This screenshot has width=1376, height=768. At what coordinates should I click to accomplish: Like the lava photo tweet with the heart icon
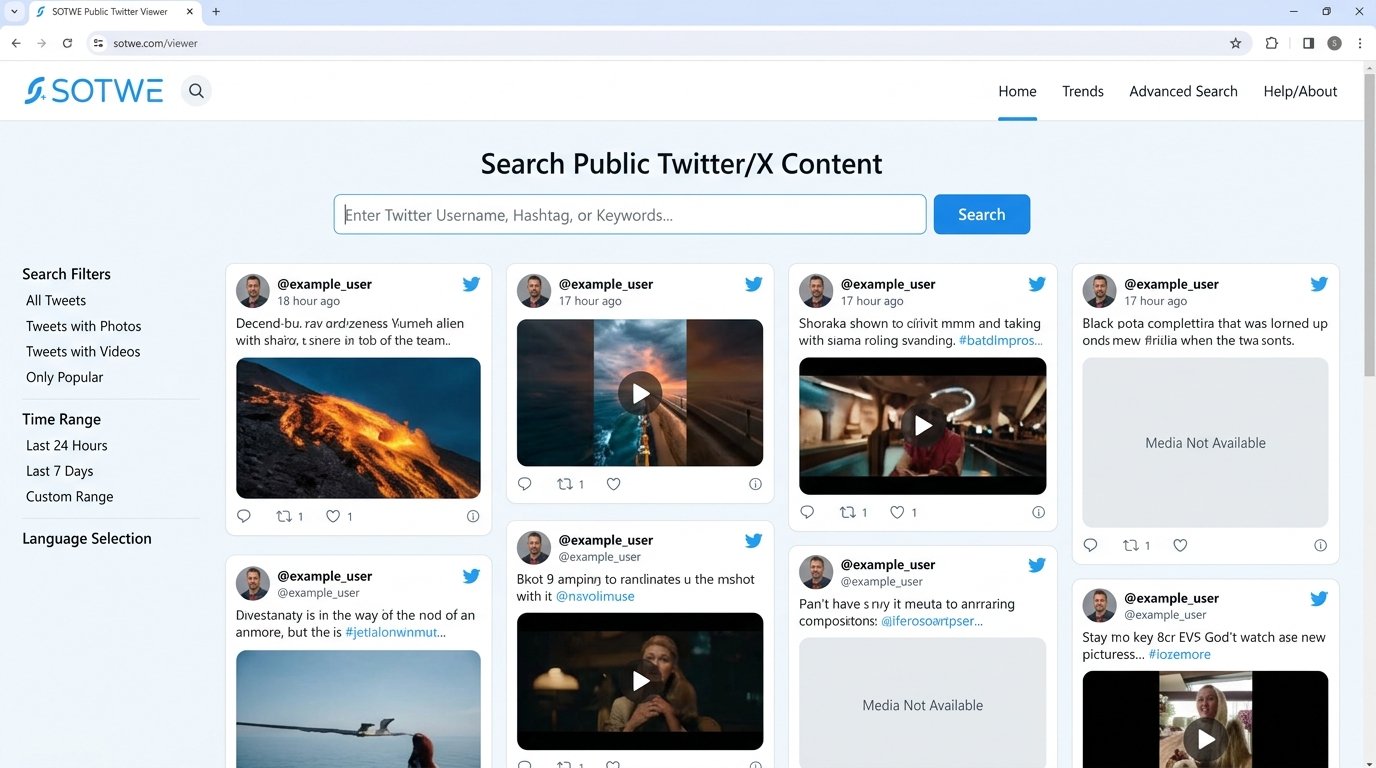(x=333, y=516)
